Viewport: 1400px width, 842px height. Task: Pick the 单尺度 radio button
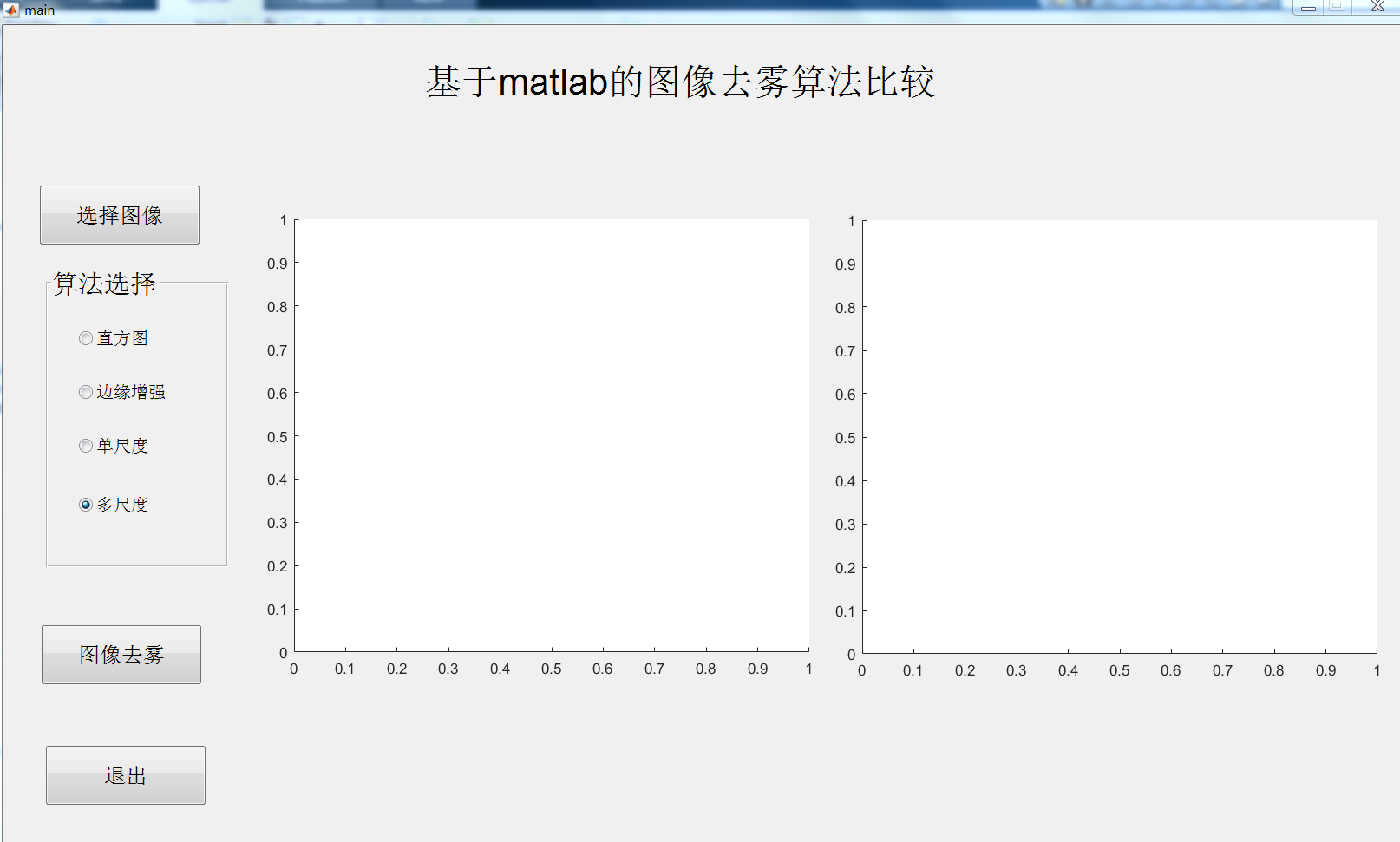tap(114, 446)
